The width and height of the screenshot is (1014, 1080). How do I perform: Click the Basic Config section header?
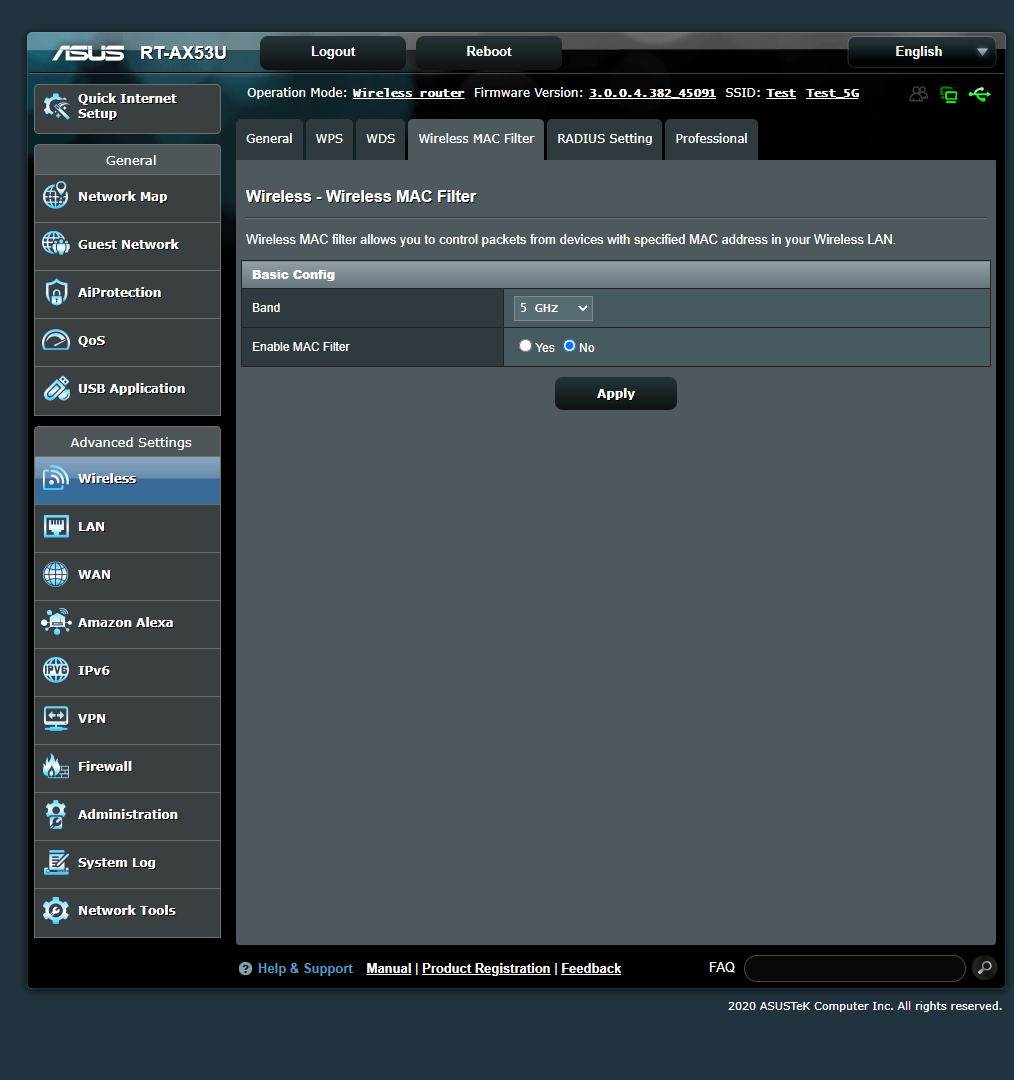pos(616,274)
